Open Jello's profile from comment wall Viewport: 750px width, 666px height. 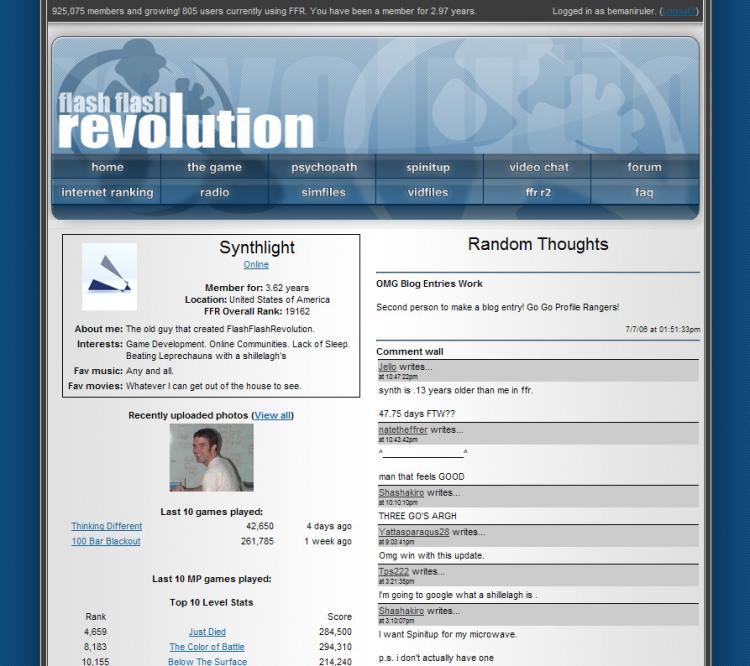pyautogui.click(x=387, y=367)
